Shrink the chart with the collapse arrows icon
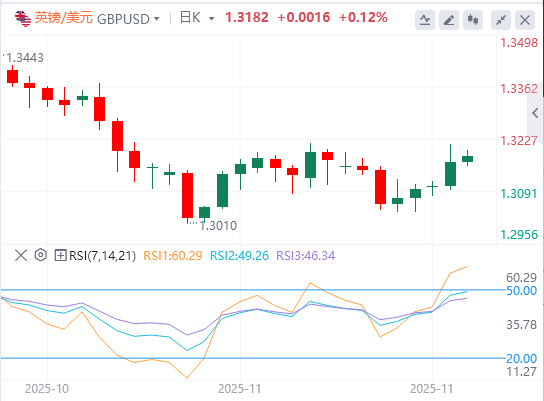The height and width of the screenshot is (401, 544). point(501,20)
